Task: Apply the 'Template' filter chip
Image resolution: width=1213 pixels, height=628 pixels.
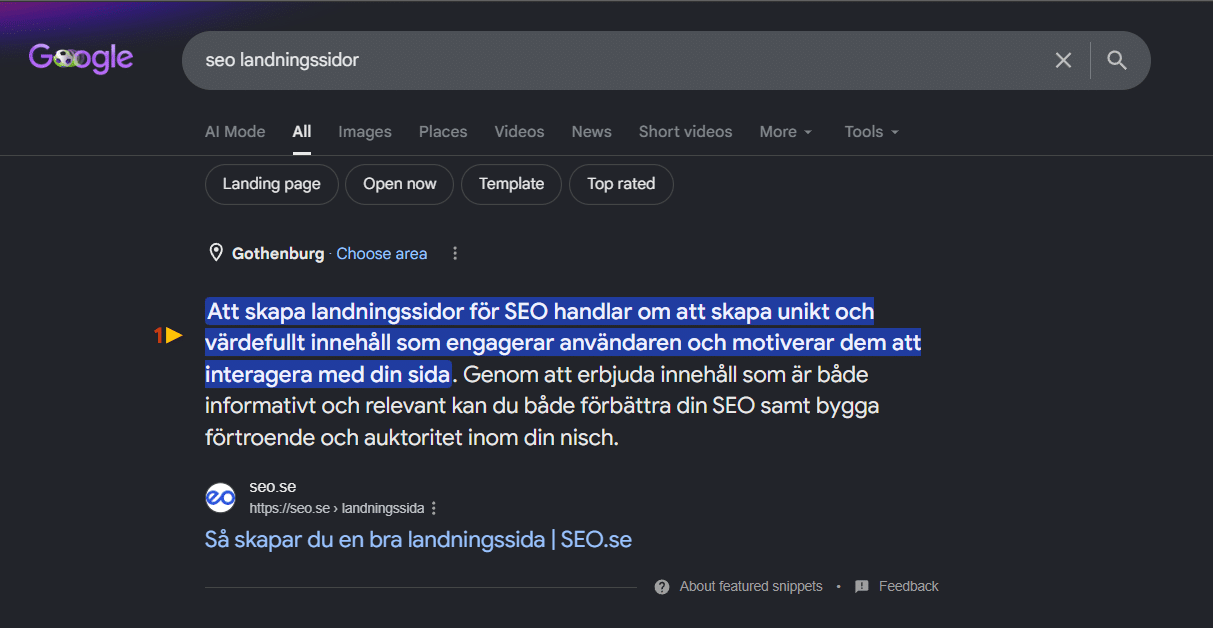Action: 512,184
